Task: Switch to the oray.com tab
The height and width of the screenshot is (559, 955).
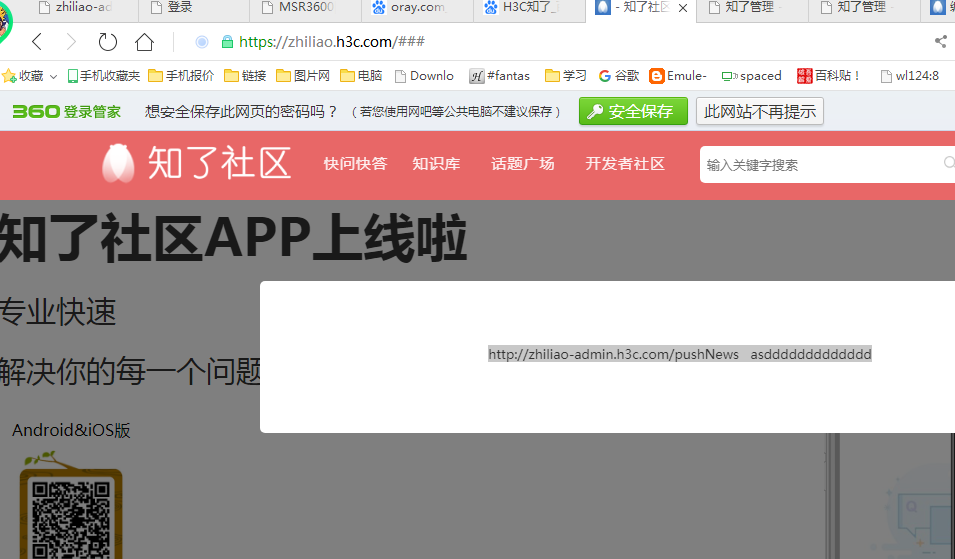Action: pos(417,8)
